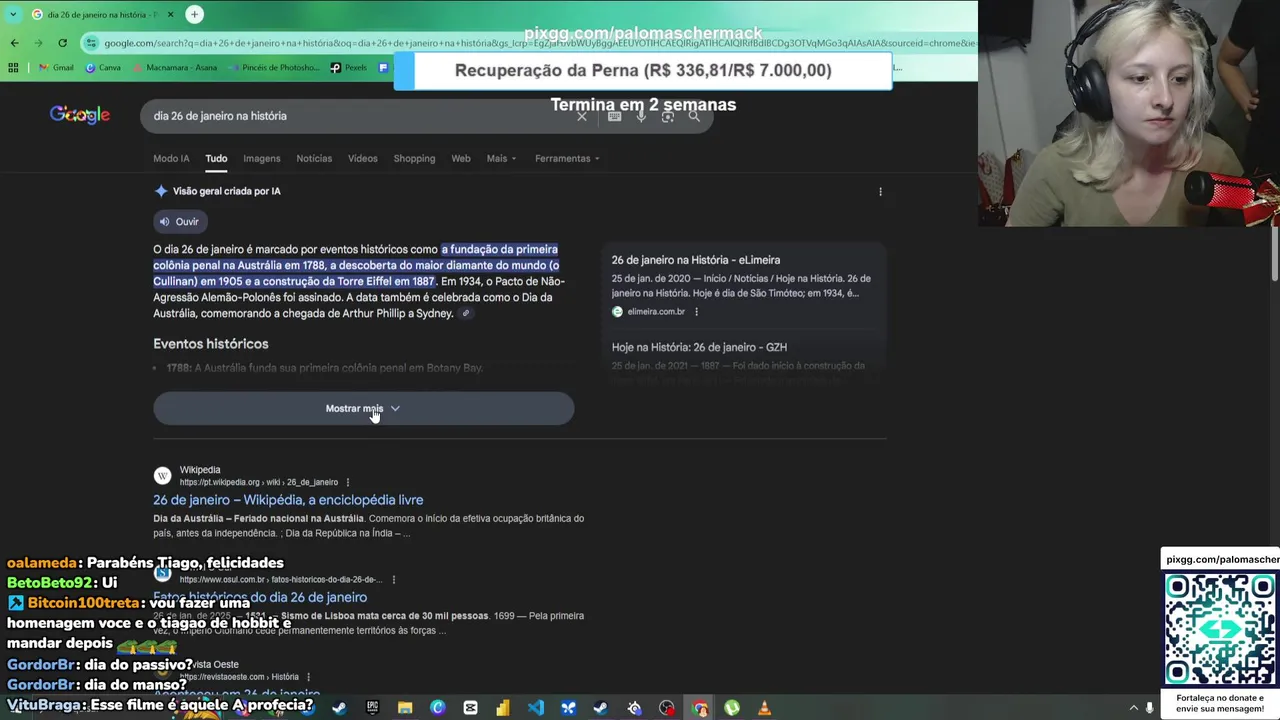Open three-dot menu for Revista Oeste result
The height and width of the screenshot is (720, 1280).
[308, 677]
